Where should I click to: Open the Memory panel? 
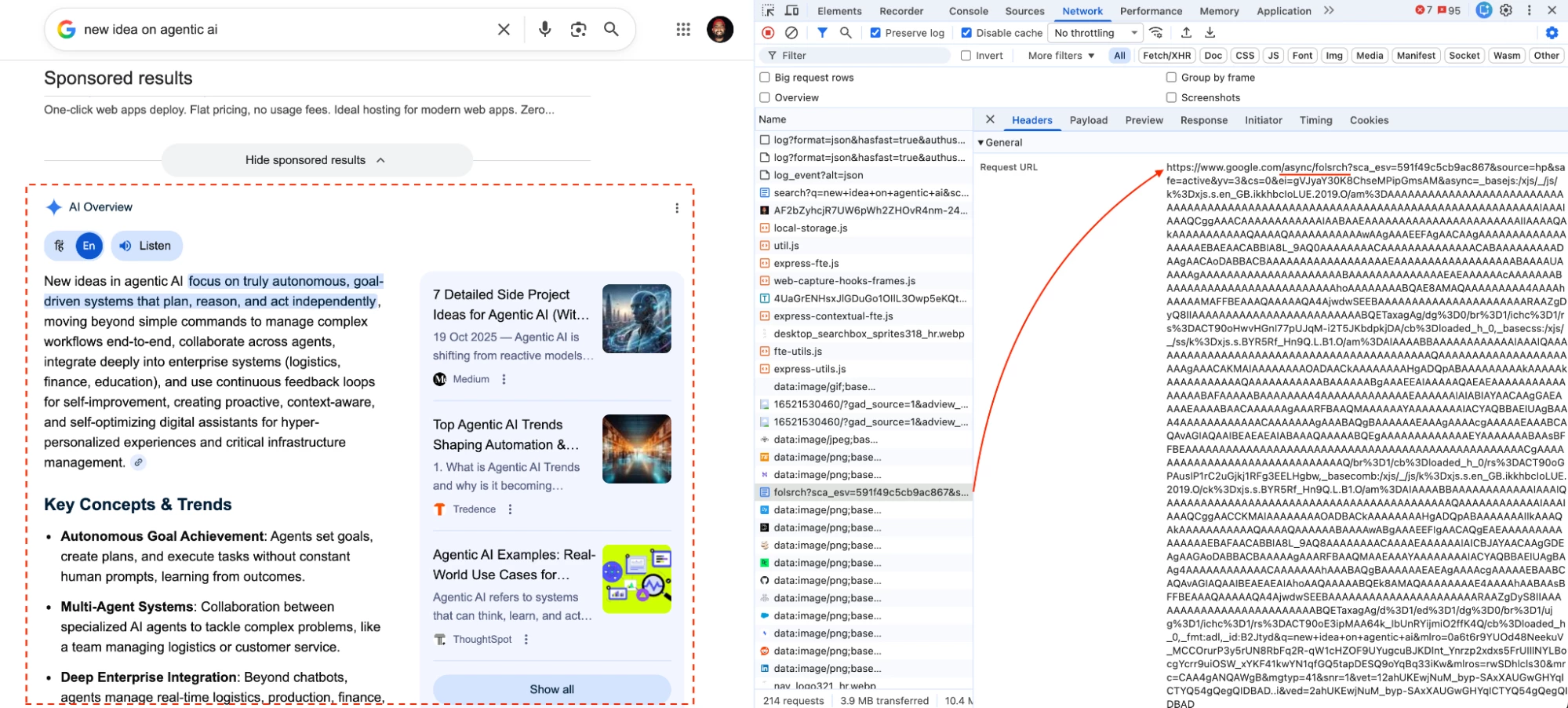tap(1219, 11)
